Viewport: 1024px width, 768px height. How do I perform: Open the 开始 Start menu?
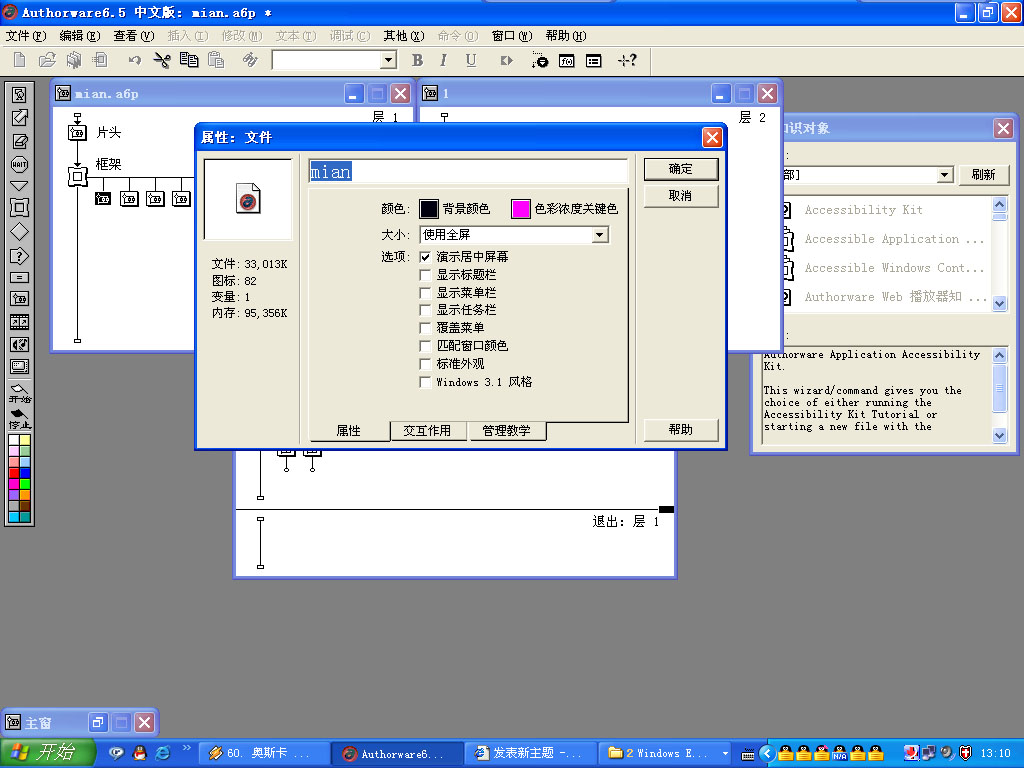pyautogui.click(x=47, y=753)
